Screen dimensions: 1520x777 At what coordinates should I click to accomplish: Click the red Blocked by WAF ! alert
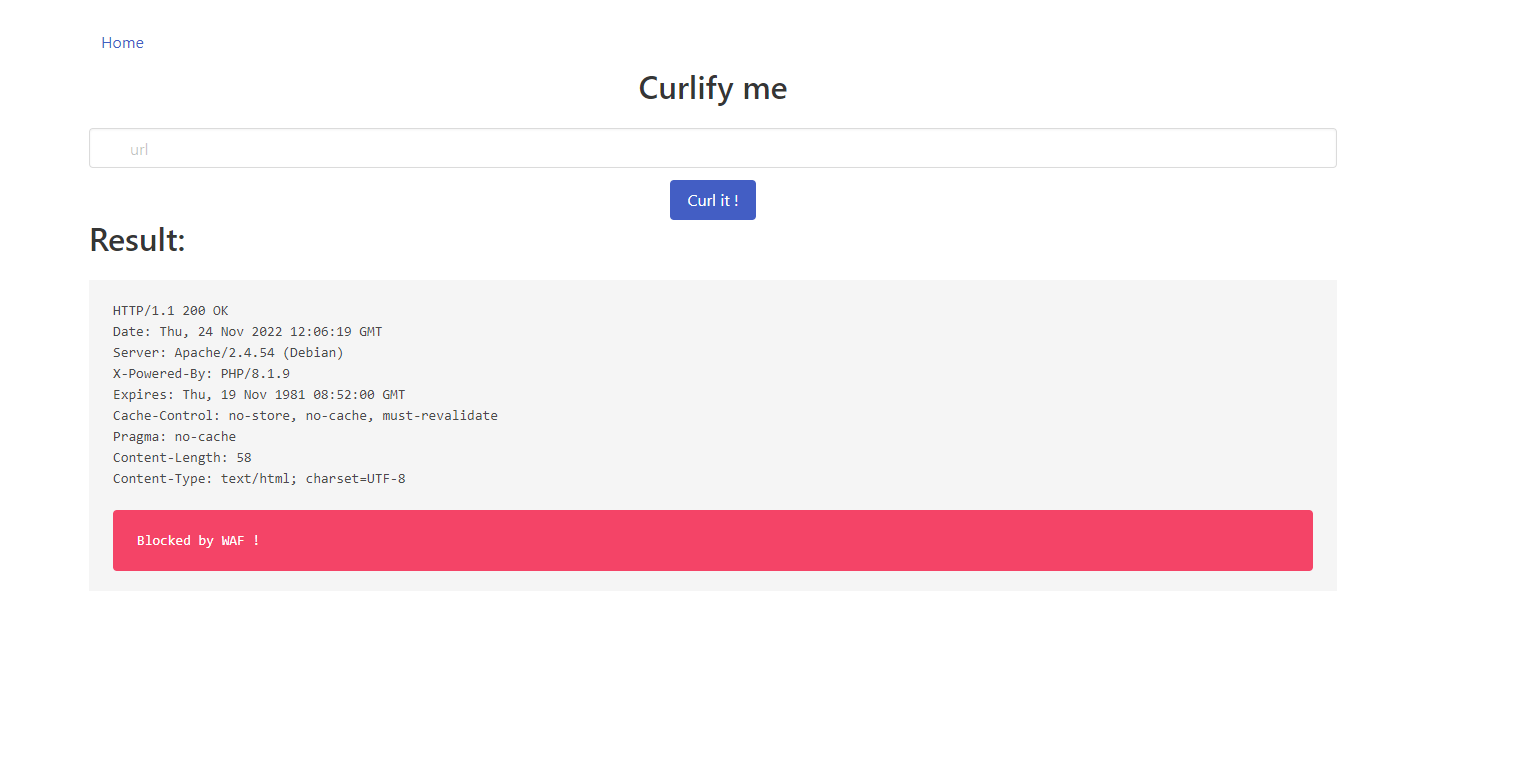coord(712,540)
